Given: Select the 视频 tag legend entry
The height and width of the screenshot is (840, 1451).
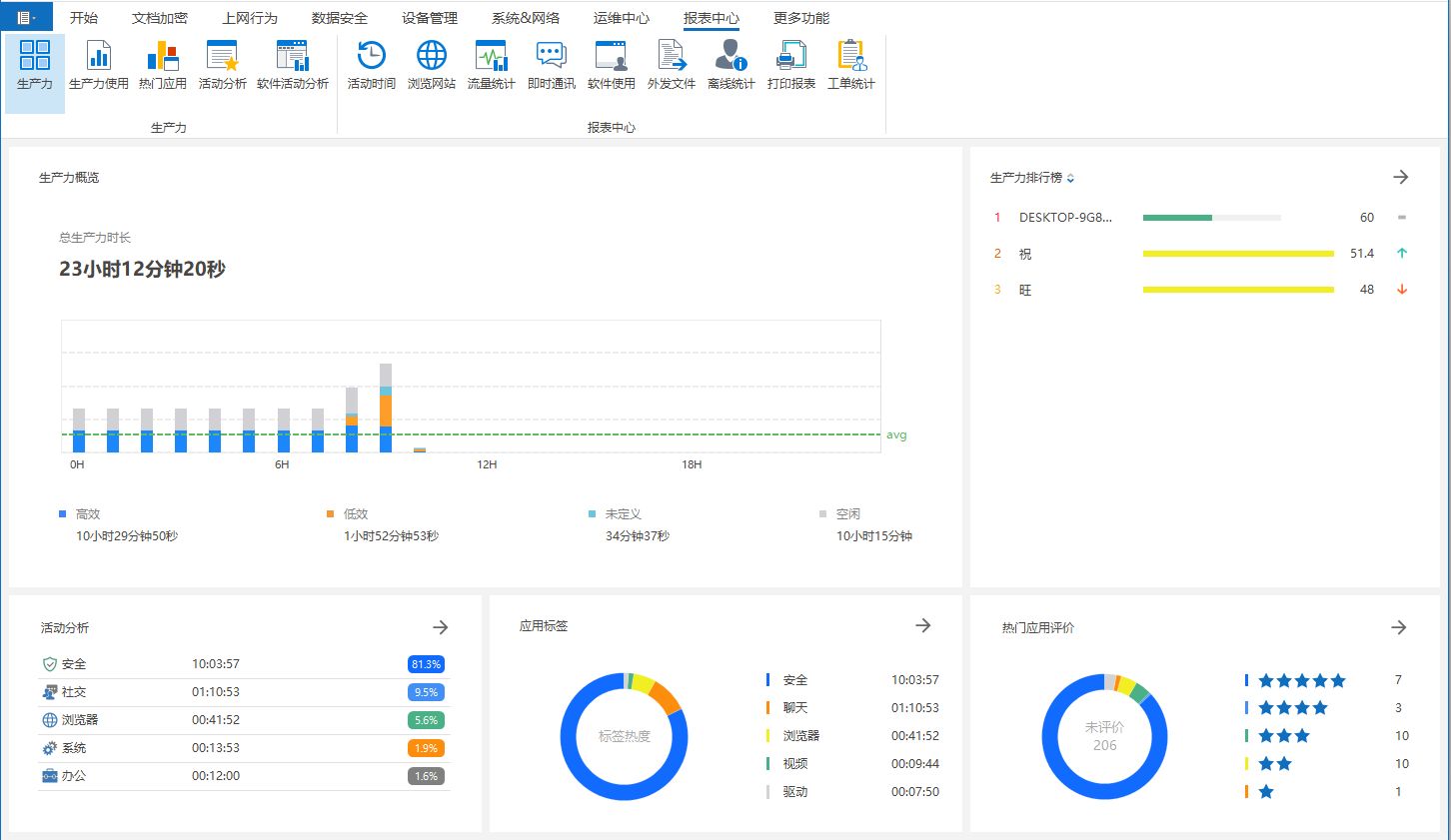Looking at the screenshot, I should pyautogui.click(x=852, y=764).
